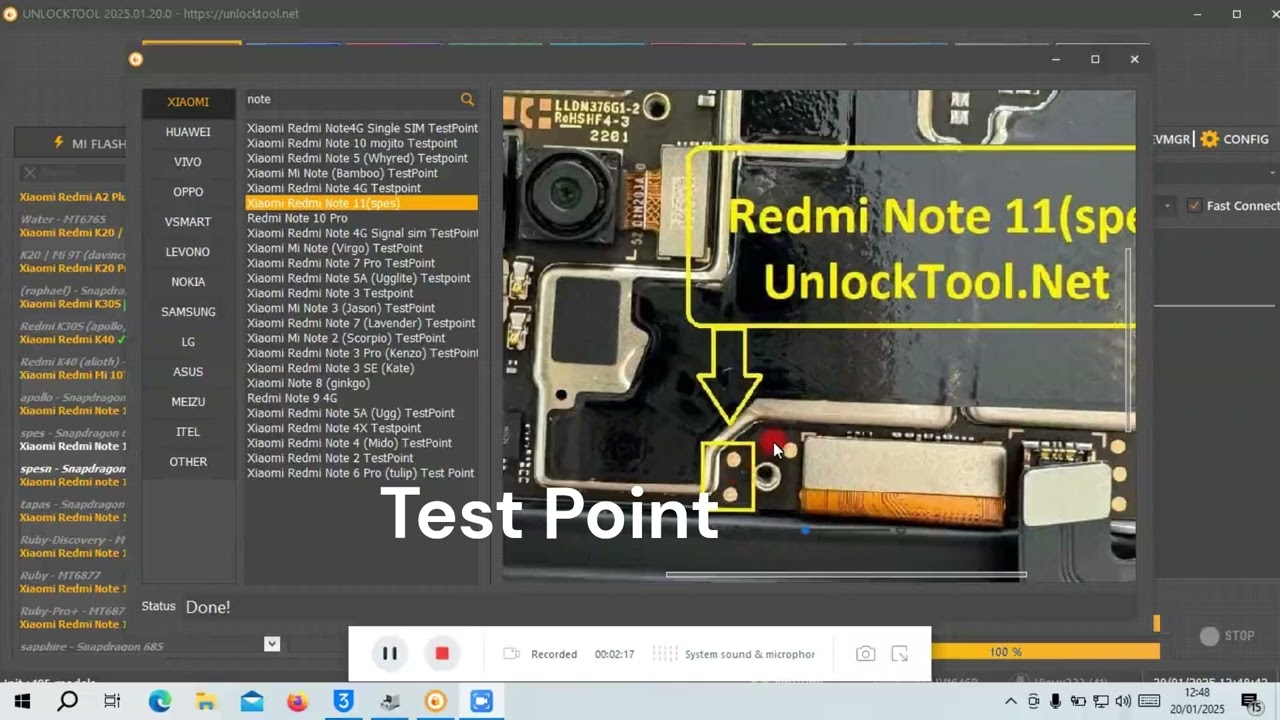Open File Explorer from the taskbar
This screenshot has height=720, width=1280.
[205, 702]
